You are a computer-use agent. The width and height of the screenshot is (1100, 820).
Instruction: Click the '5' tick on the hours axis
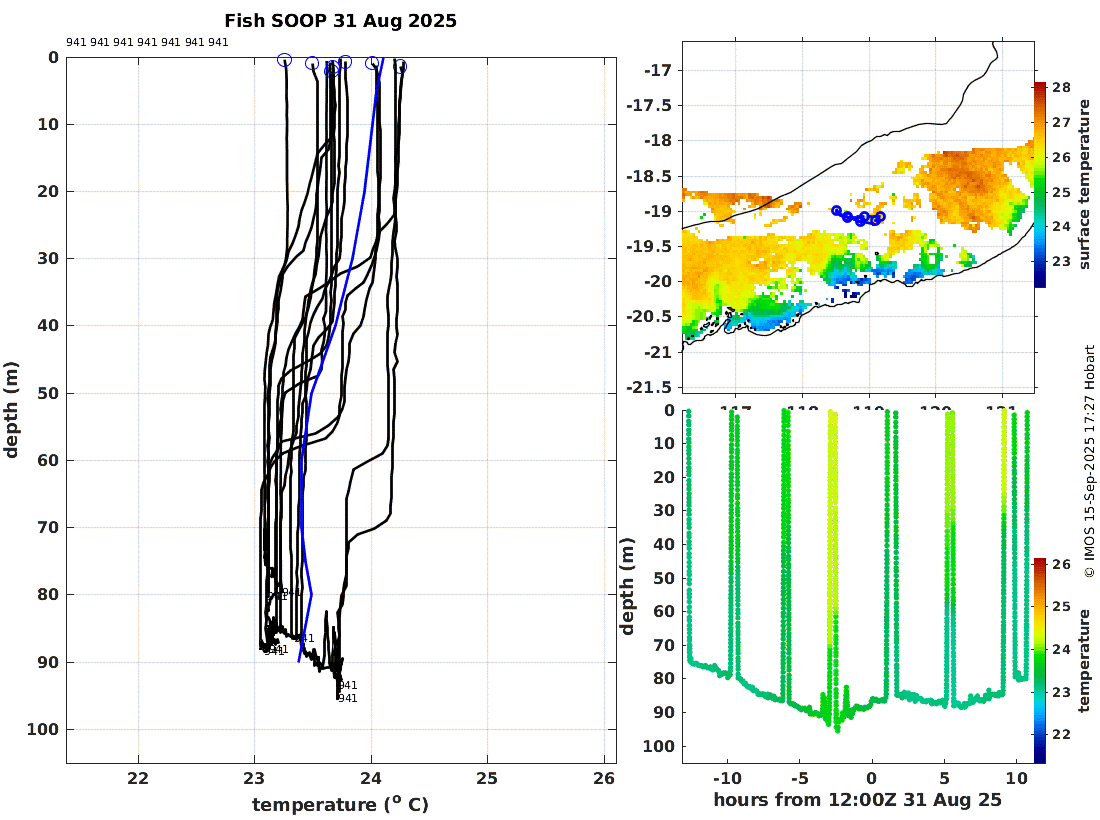click(x=944, y=778)
